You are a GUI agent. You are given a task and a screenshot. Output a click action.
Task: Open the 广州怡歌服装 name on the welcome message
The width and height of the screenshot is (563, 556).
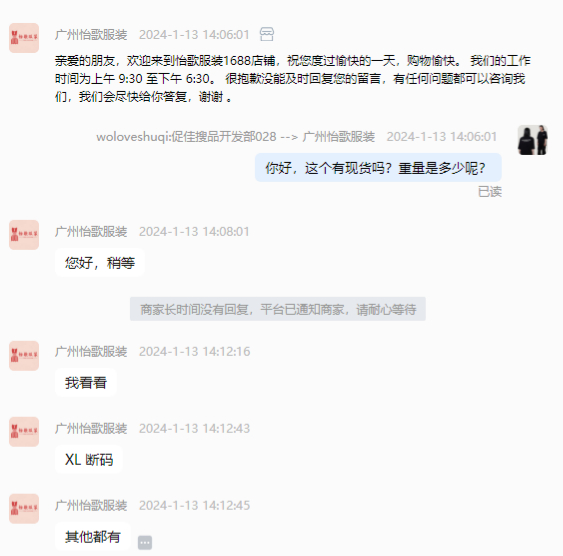[x=91, y=35]
